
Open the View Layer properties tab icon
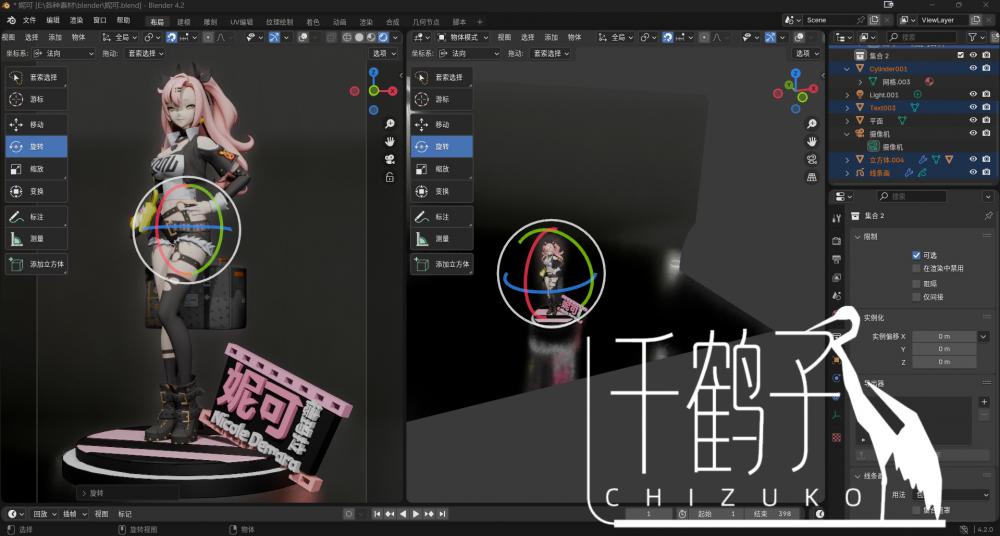(837, 278)
